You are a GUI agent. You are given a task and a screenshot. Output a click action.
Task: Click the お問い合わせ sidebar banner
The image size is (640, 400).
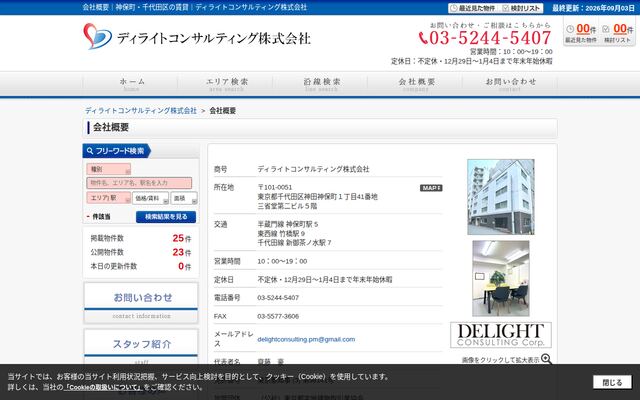point(141,303)
